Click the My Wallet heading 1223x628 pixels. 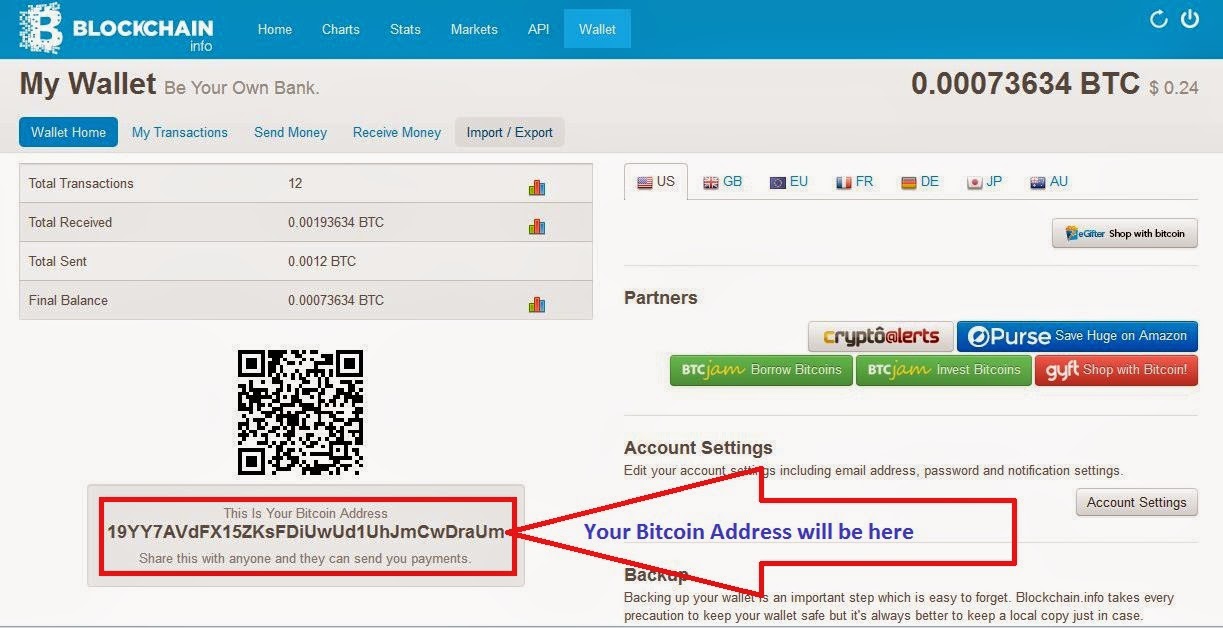(x=88, y=84)
